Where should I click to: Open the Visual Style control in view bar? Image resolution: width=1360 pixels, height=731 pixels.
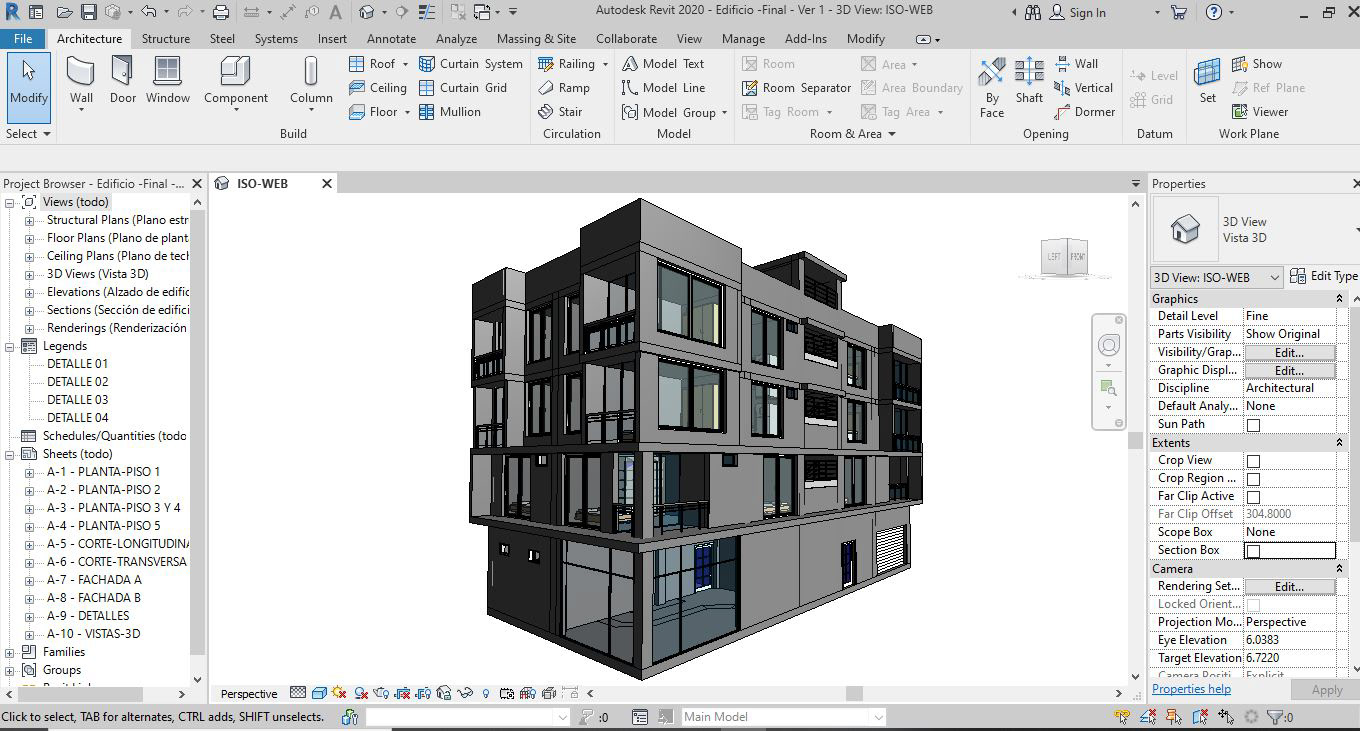point(319,693)
